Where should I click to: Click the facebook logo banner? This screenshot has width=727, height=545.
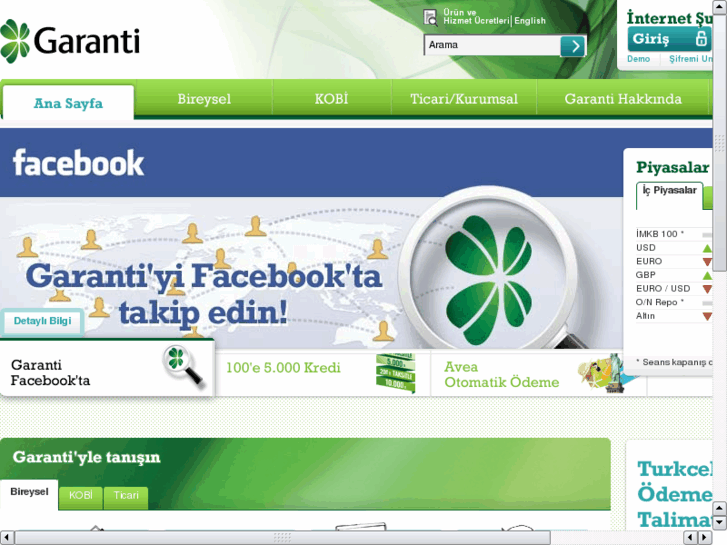[78, 163]
